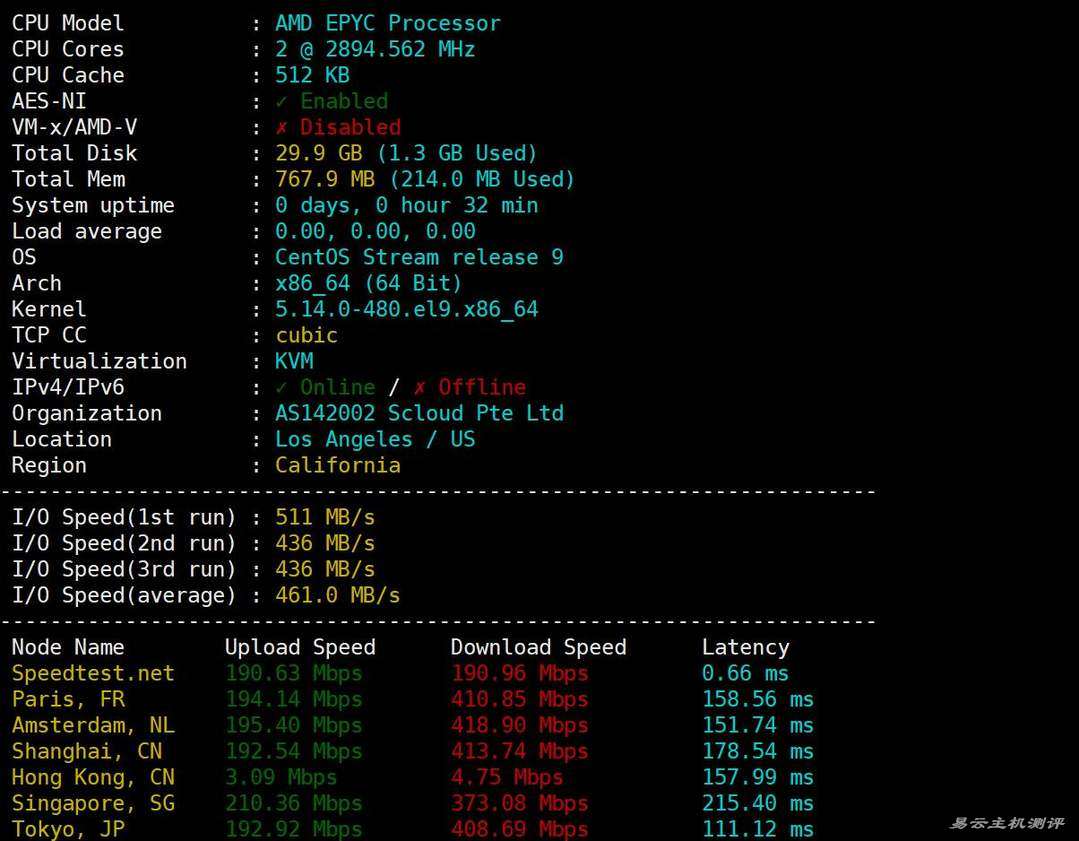Select the AS142002 Scloud Pte Ltd text
This screenshot has height=841, width=1079.
(419, 413)
